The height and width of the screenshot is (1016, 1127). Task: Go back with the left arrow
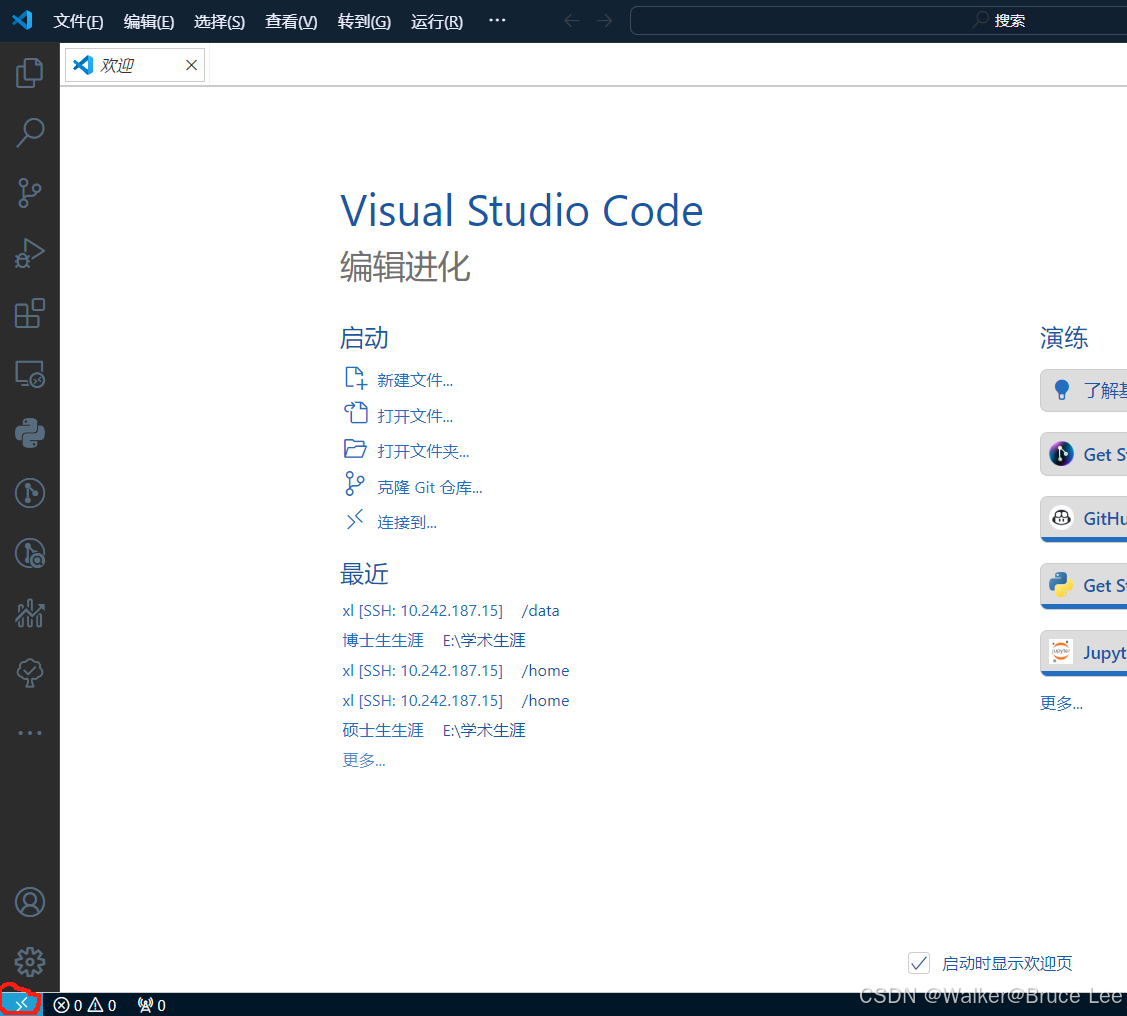click(571, 21)
